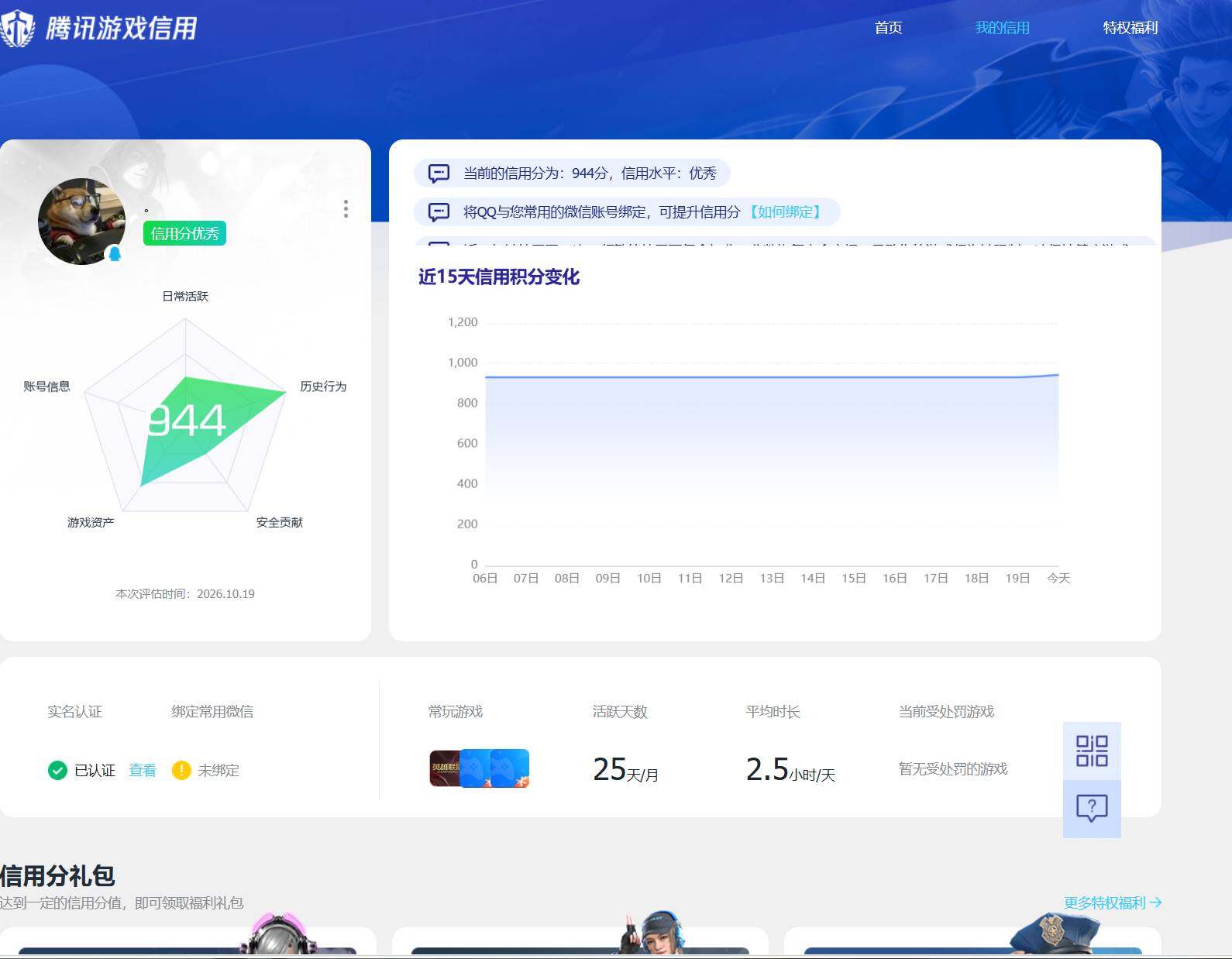Click the 历史行为 radar label
The width and height of the screenshot is (1232, 959).
(323, 387)
